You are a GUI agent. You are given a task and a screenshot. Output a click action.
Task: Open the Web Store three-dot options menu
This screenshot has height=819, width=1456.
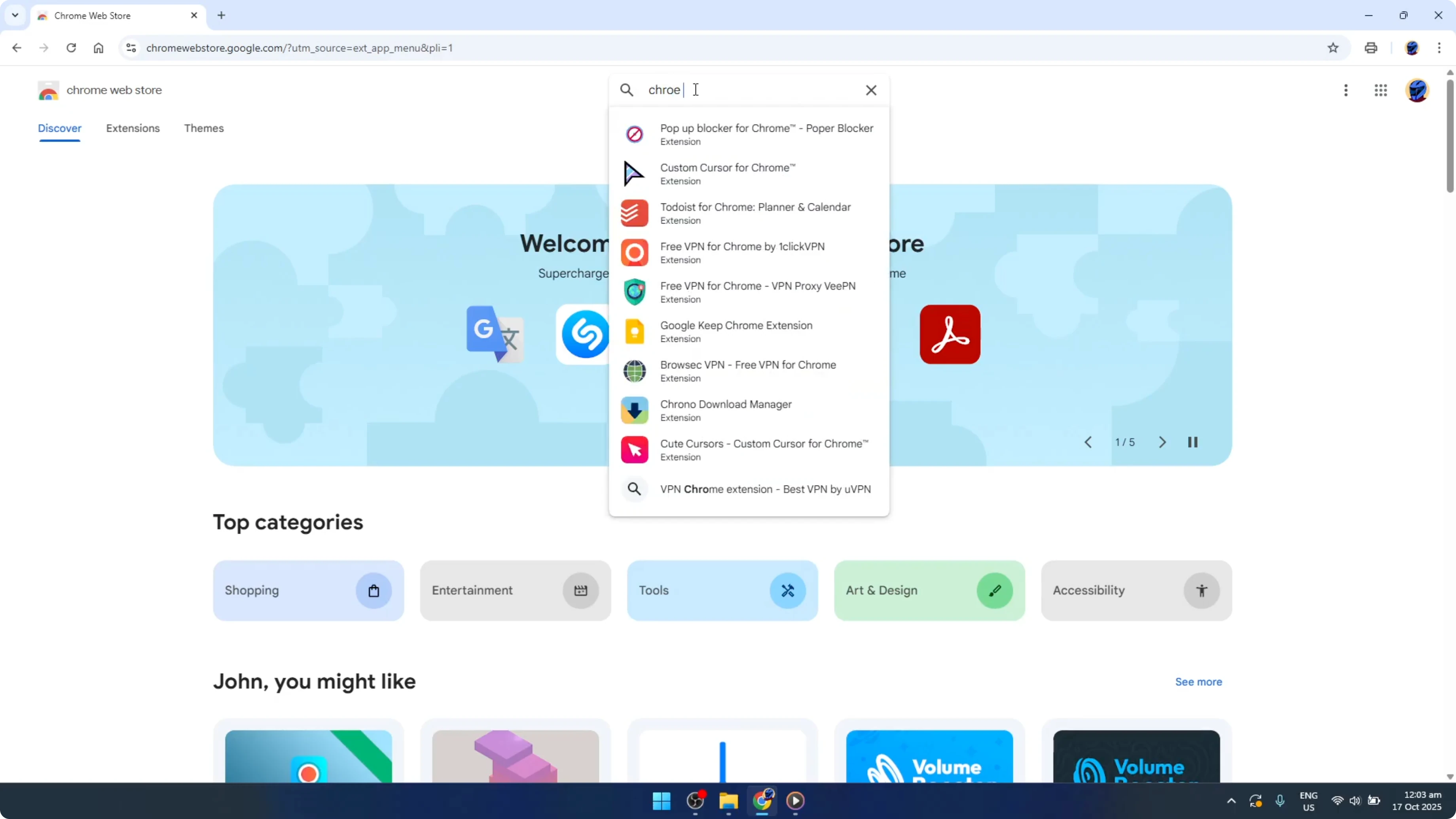(x=1346, y=91)
